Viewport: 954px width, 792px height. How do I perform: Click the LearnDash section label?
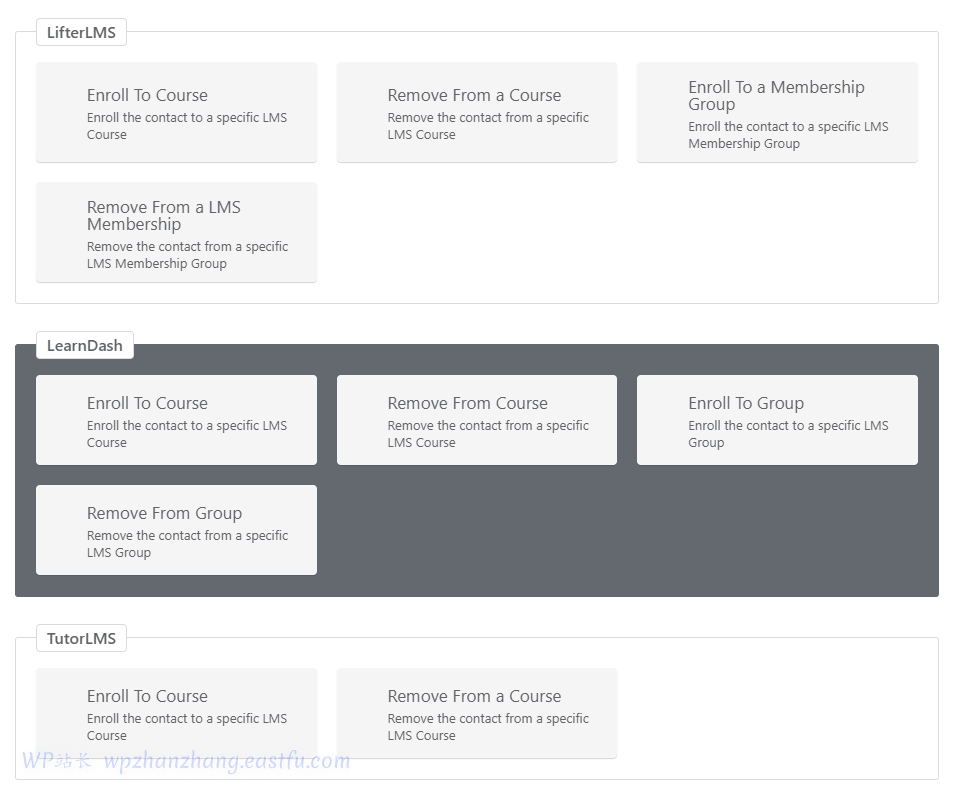85,346
